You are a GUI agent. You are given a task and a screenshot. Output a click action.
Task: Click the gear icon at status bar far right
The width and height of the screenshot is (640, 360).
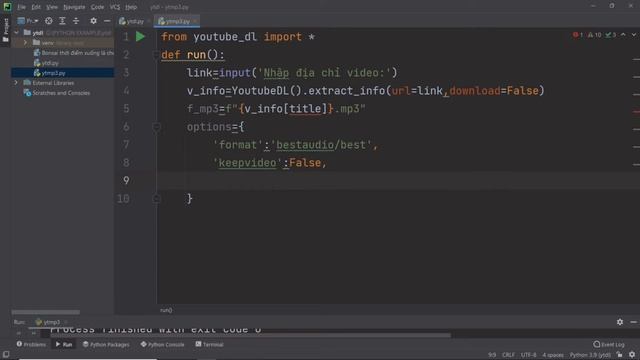[632, 355]
